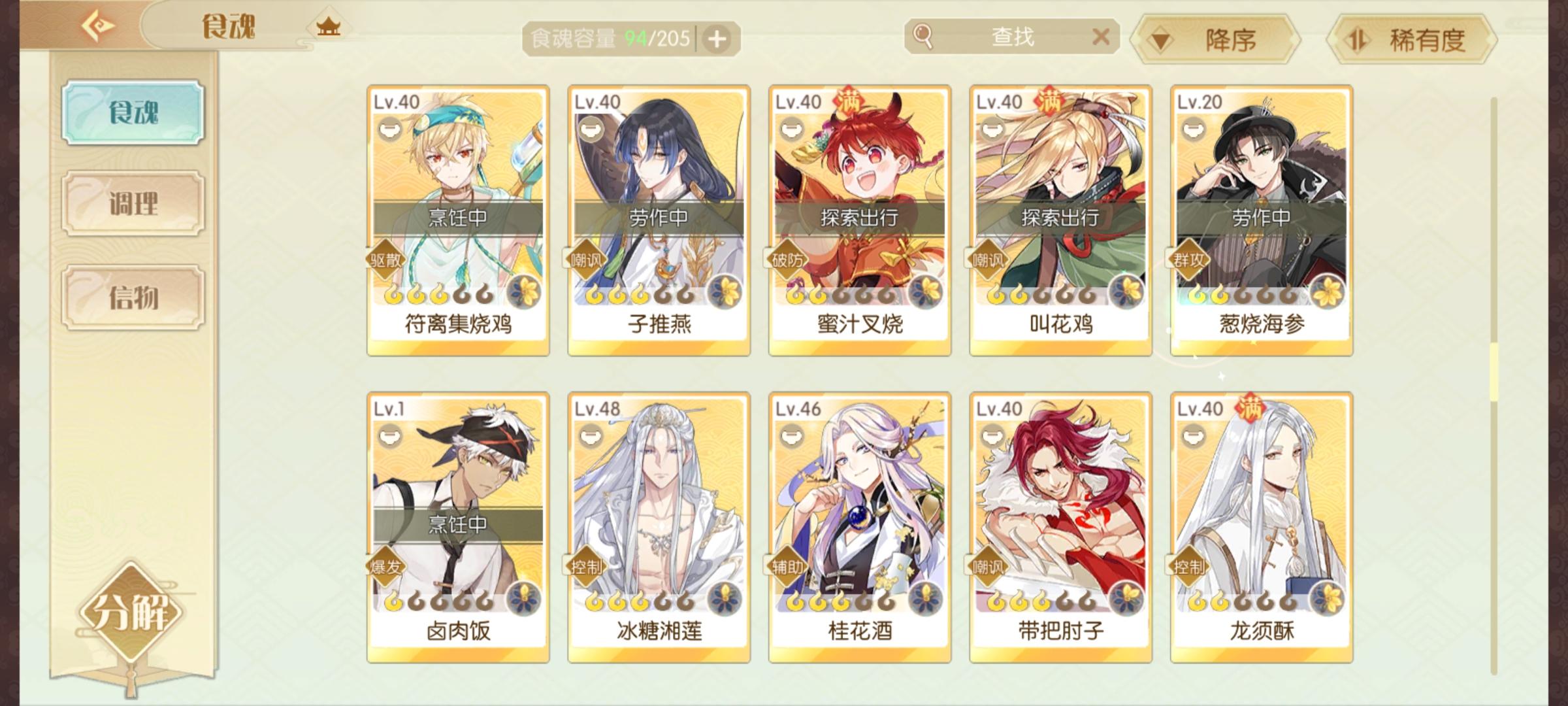1568x706 pixels.
Task: Open the 卤肉饭 character card
Action: (458, 528)
